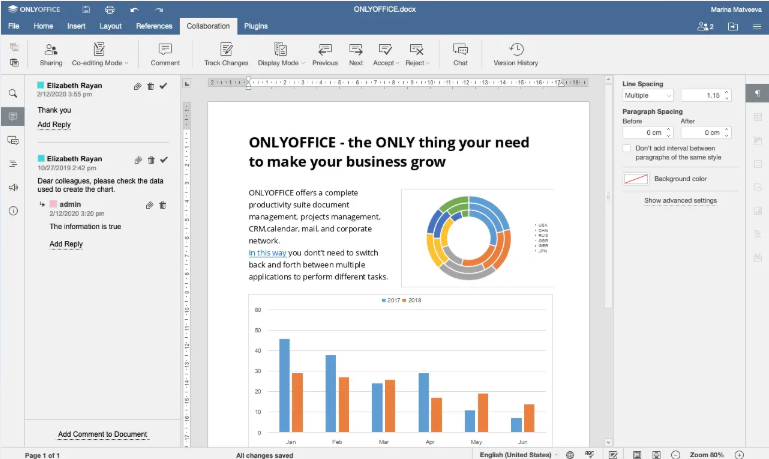The image size is (769, 459).
Task: Fit to width icon in status bar
Action: point(656,455)
